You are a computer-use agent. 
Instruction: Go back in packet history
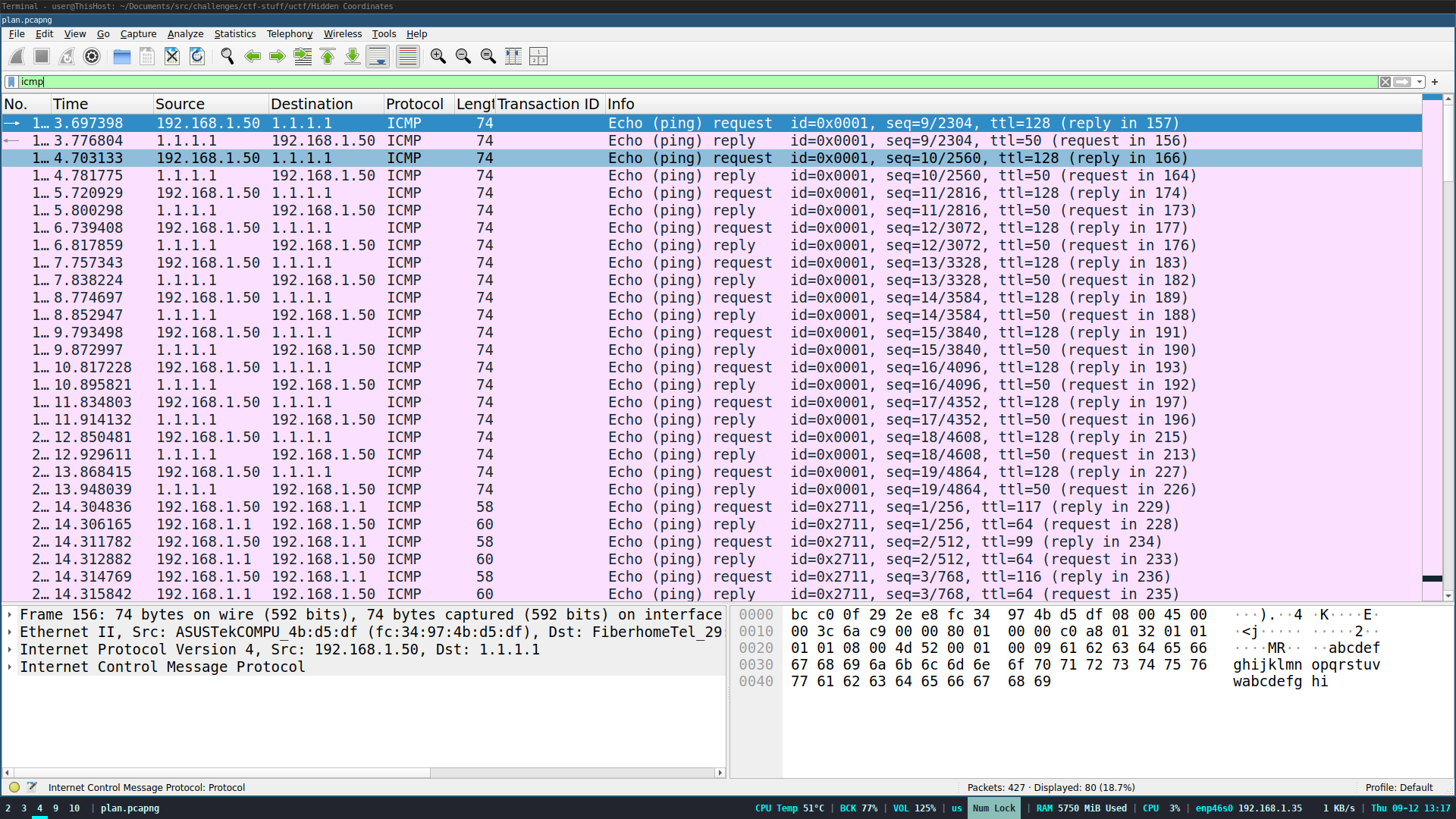(253, 56)
